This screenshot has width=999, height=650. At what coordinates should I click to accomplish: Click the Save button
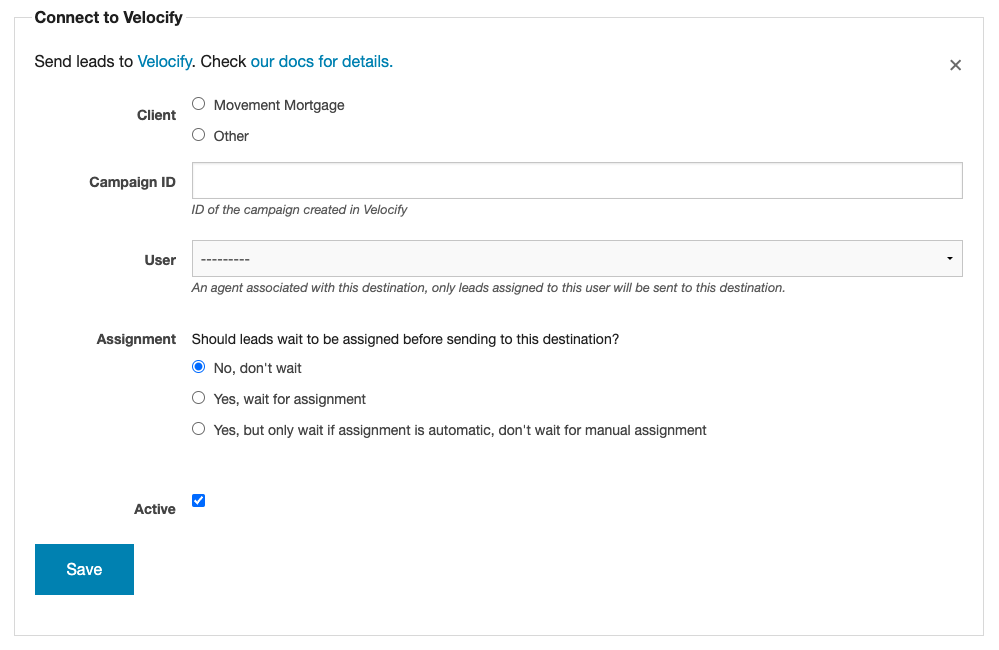pyautogui.click(x=84, y=569)
